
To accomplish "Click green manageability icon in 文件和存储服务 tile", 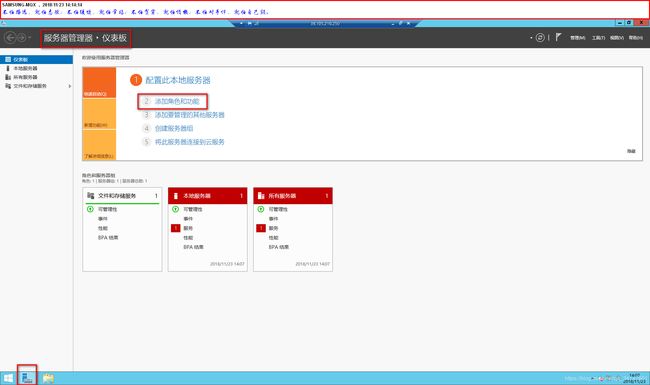I will [90, 209].
